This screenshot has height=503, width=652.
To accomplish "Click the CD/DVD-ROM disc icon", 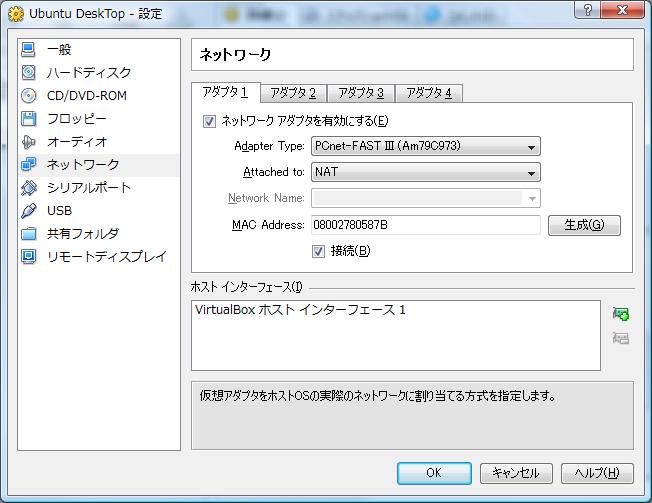I will point(28,96).
